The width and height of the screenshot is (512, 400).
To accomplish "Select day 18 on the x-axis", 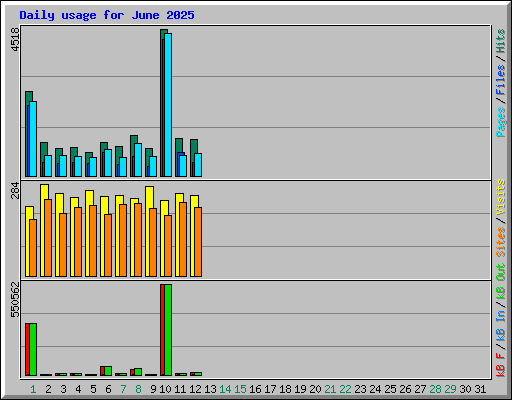I will tap(285, 389).
